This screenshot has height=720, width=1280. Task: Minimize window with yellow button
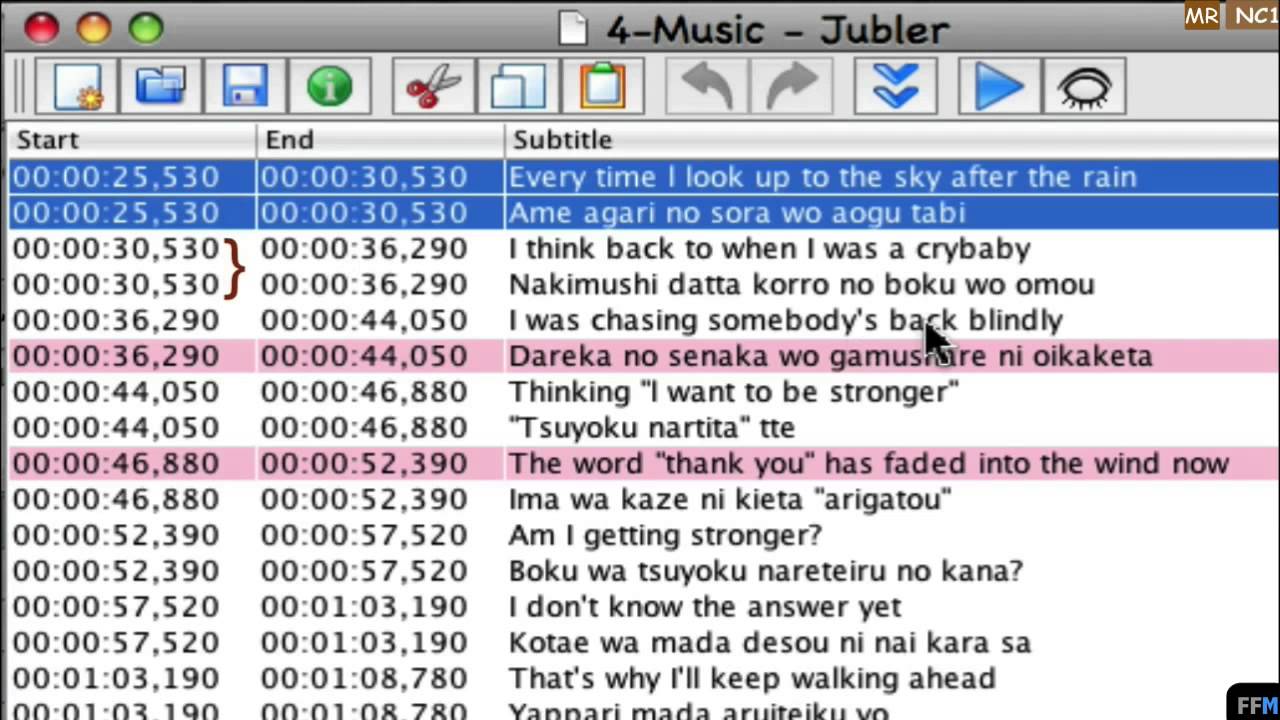tap(93, 27)
